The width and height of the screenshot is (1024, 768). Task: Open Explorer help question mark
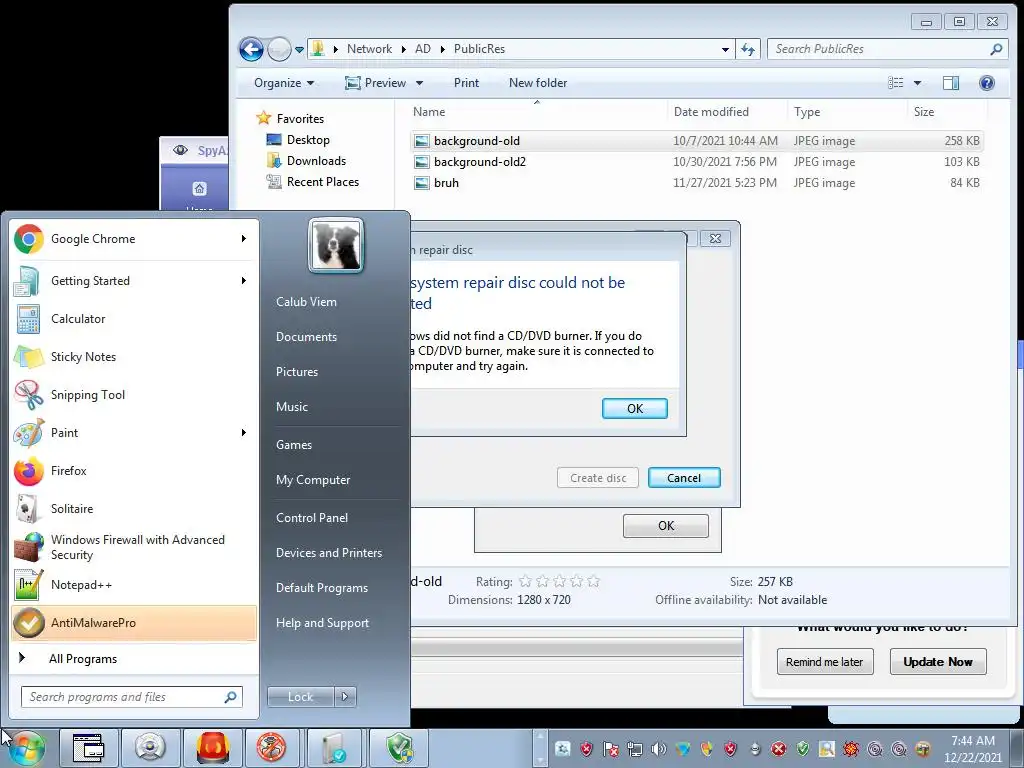point(987,83)
